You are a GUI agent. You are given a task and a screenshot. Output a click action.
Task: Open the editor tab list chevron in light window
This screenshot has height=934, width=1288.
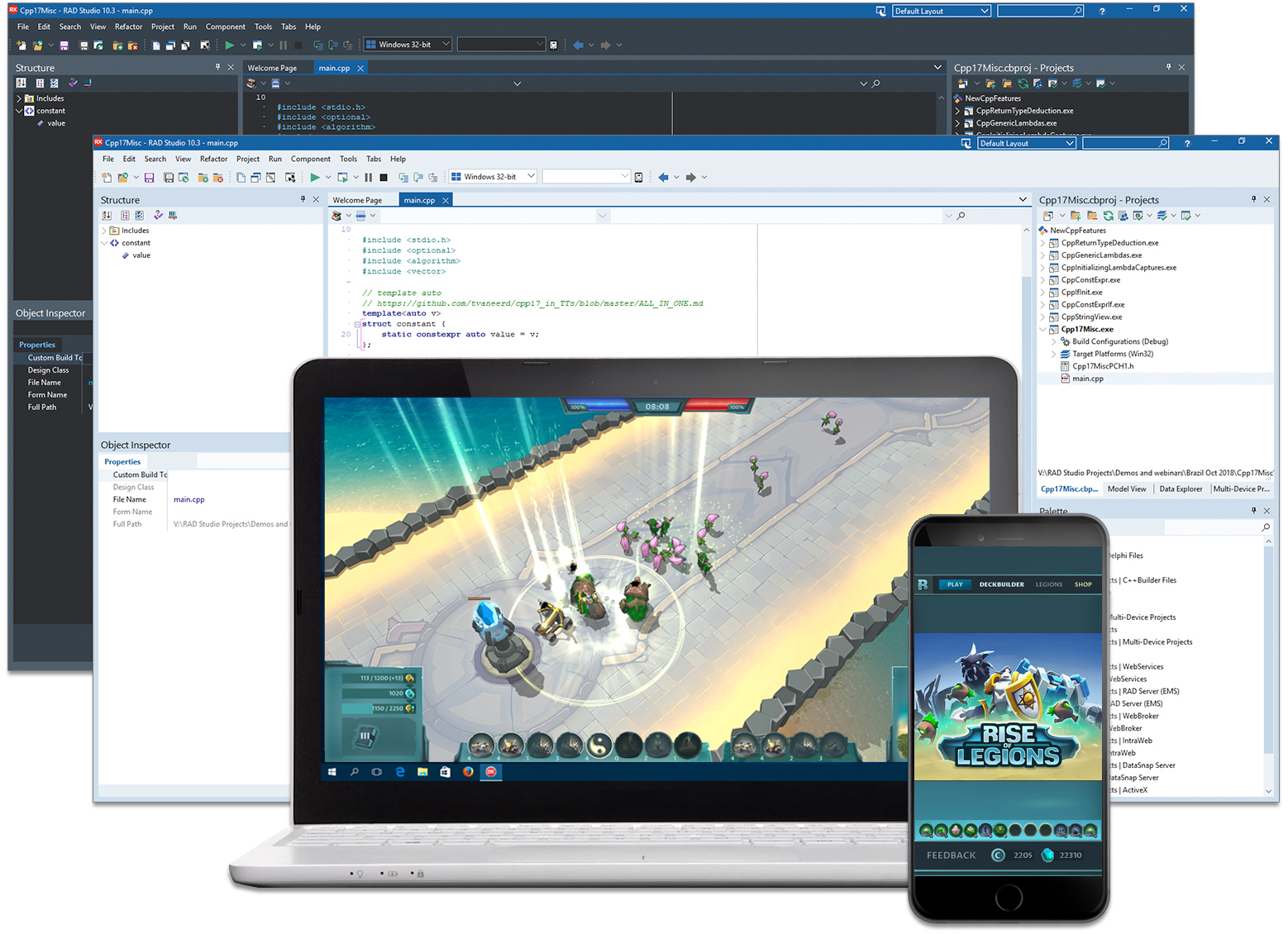[x=1023, y=199]
